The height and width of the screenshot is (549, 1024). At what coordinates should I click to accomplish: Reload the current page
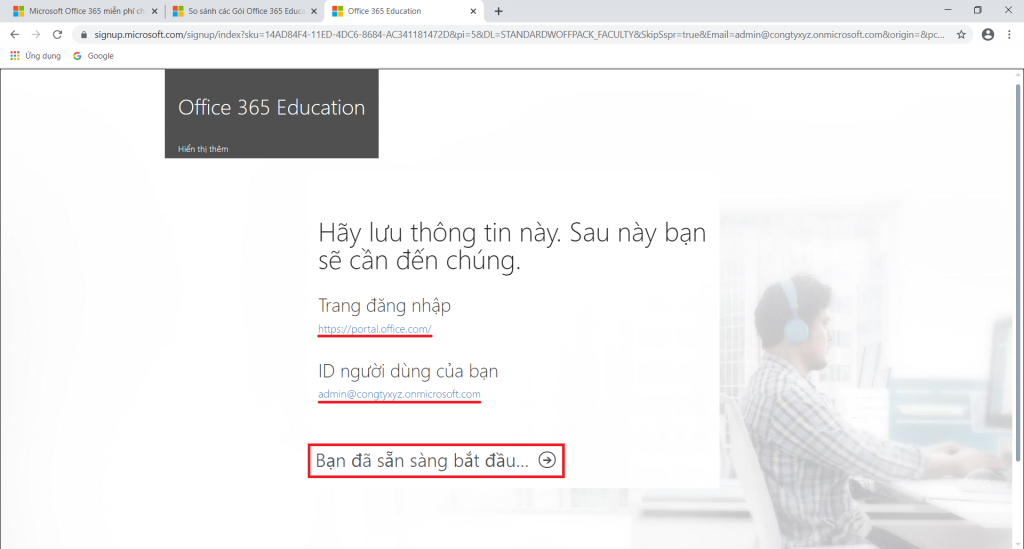pos(57,35)
